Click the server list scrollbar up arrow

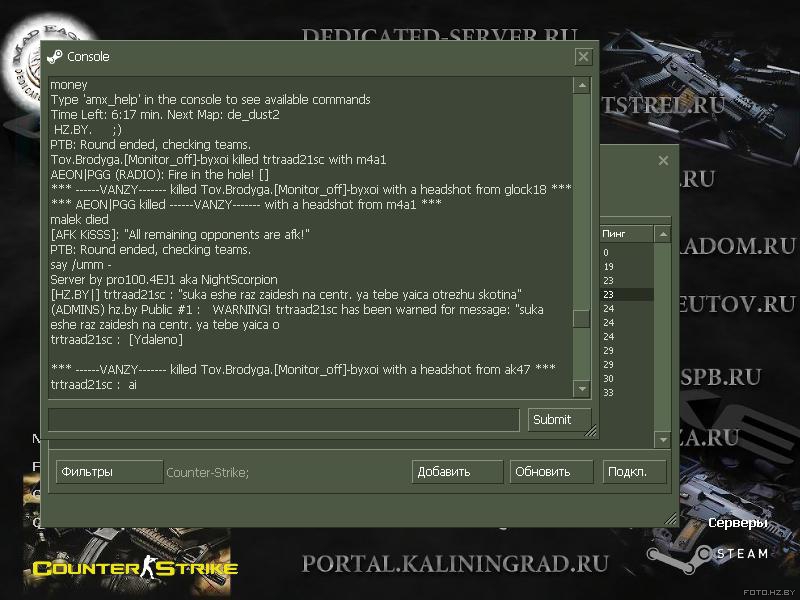[x=663, y=234]
